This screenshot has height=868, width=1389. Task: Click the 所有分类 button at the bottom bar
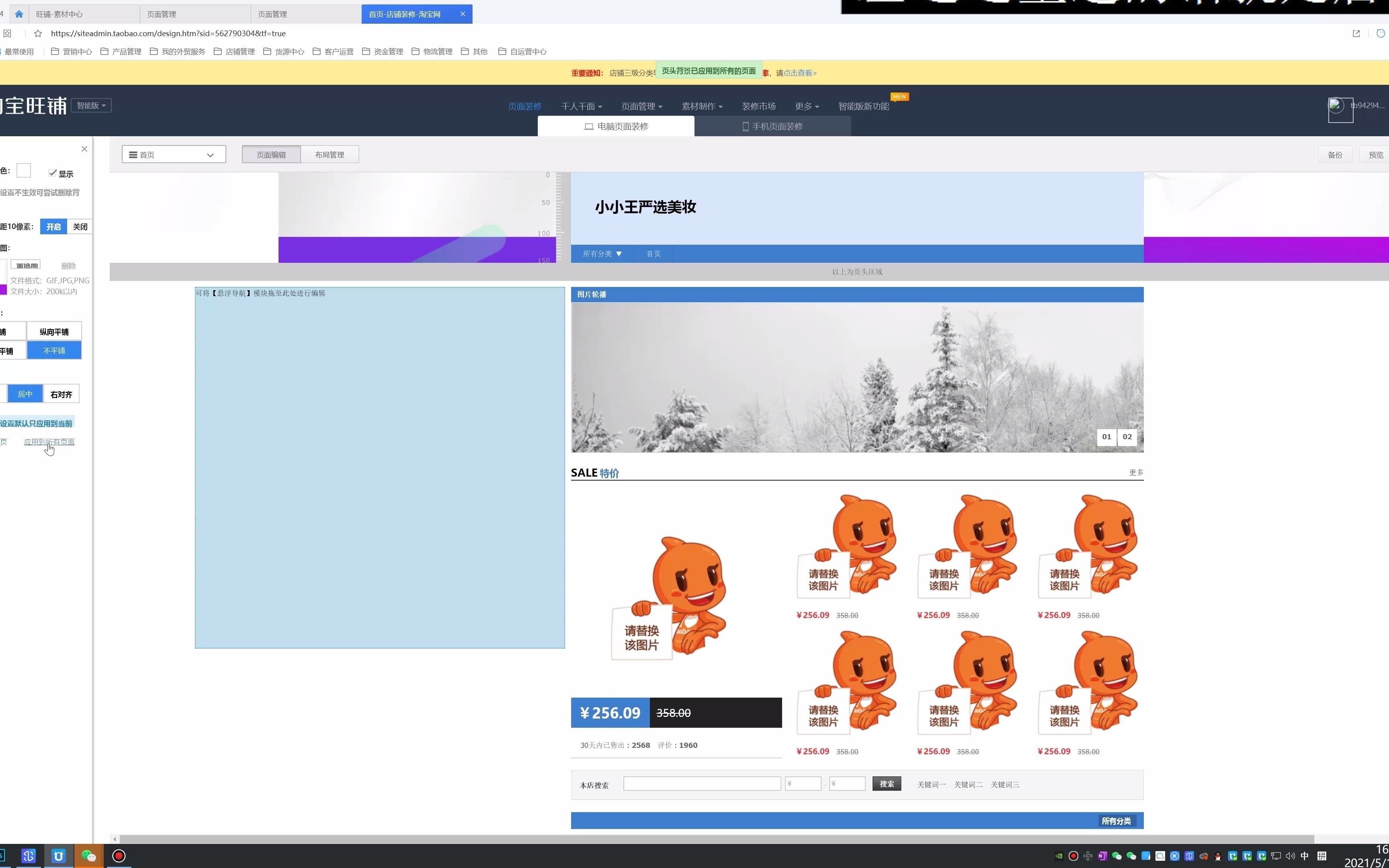coord(1116,821)
